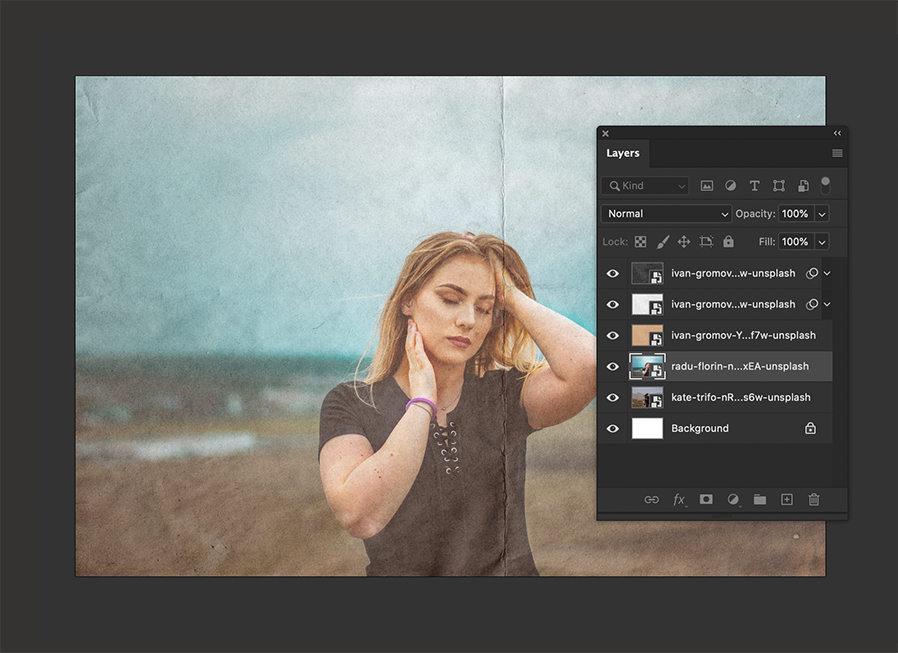Screen dimensions: 898x653
Task: Lock layer position move icon
Action: 684,242
